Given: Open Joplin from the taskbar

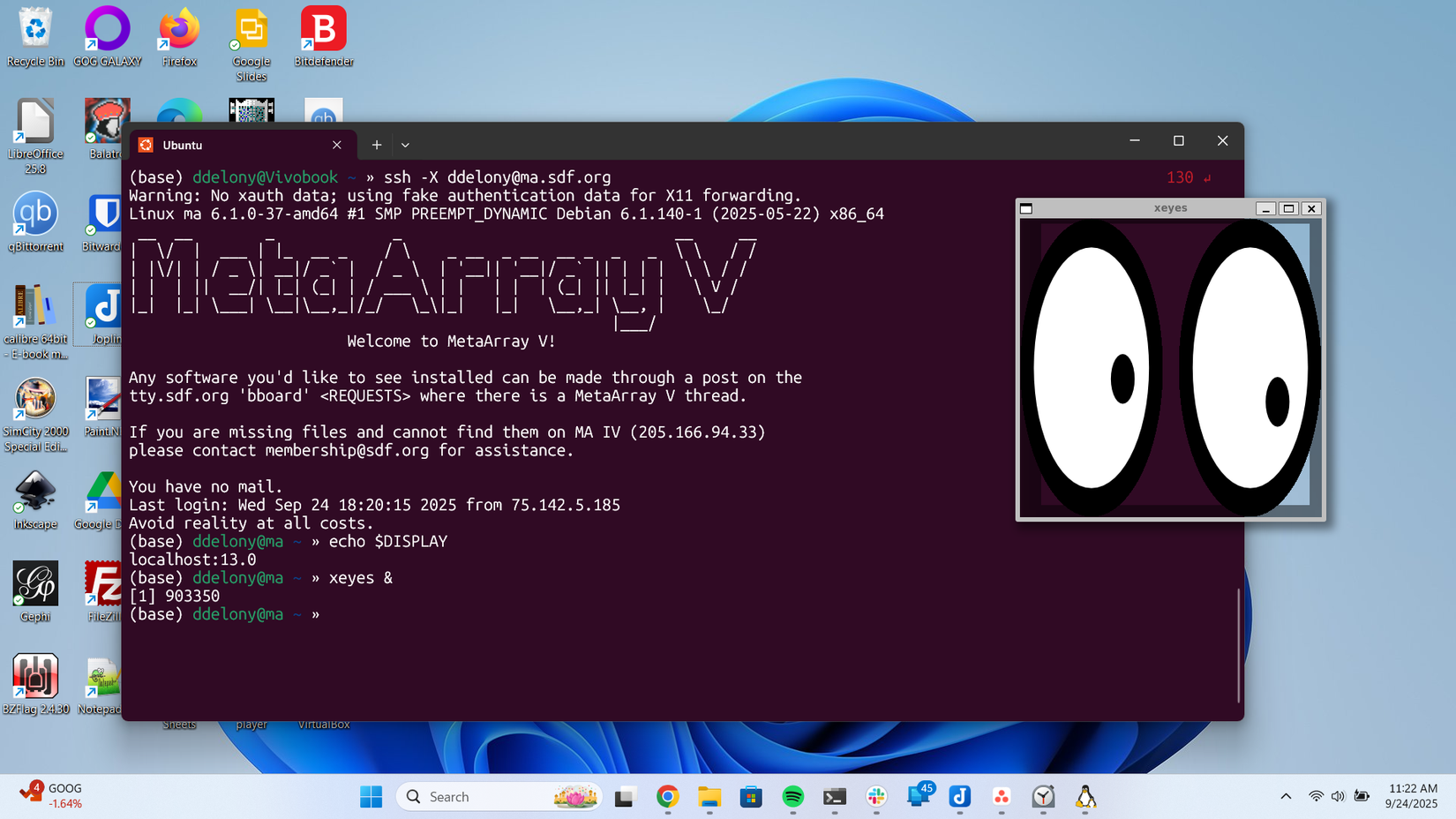Looking at the screenshot, I should click(x=960, y=796).
